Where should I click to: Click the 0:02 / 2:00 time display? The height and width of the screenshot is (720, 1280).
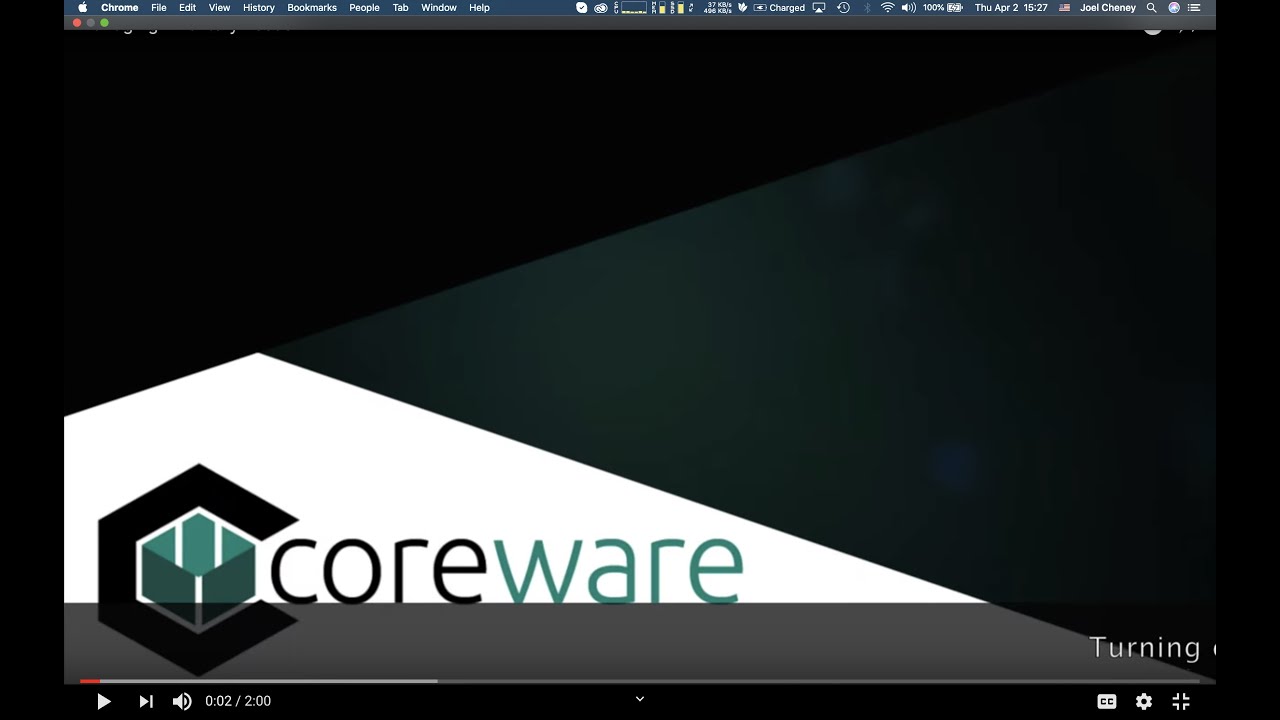click(238, 702)
